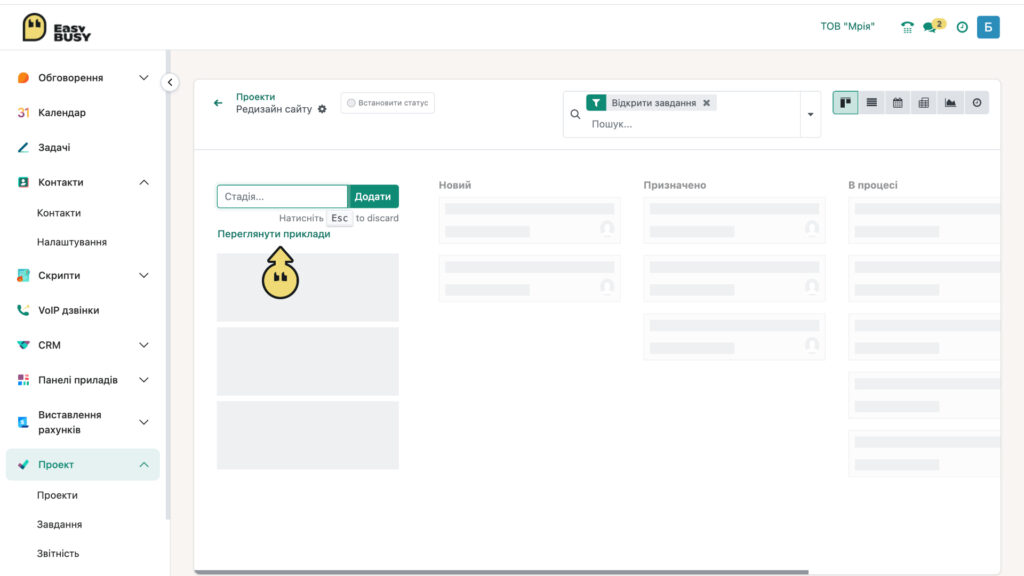The image size is (1024, 576).
Task: Go back using the left arrow
Action: (x=218, y=103)
